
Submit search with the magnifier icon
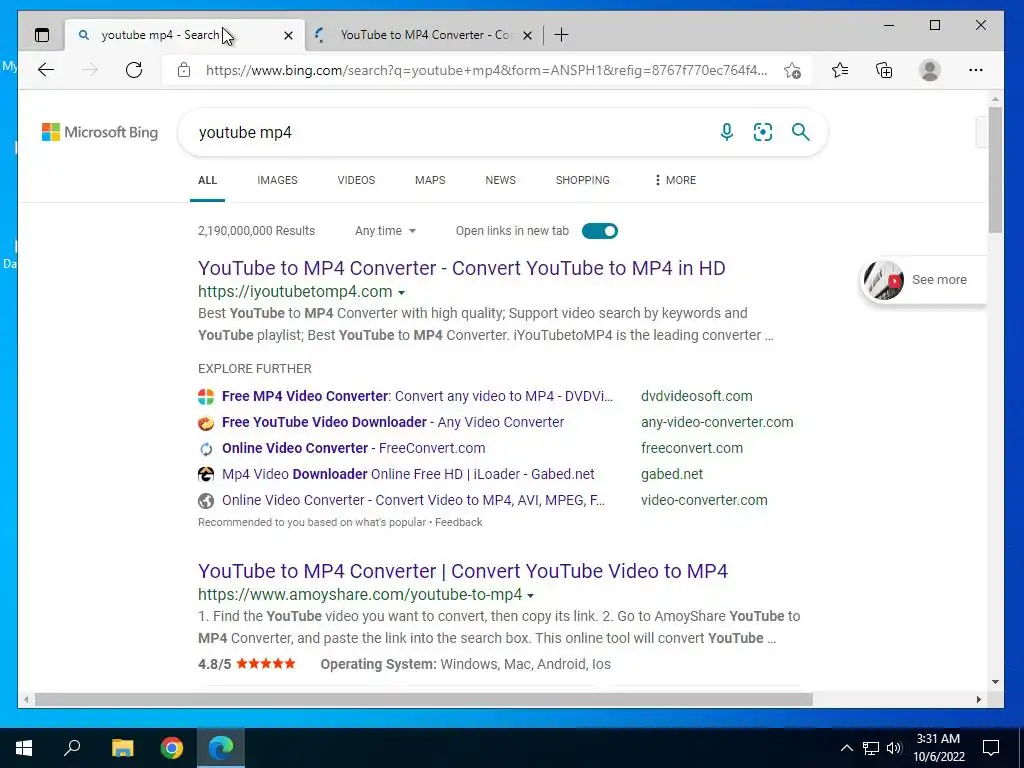pyautogui.click(x=801, y=132)
